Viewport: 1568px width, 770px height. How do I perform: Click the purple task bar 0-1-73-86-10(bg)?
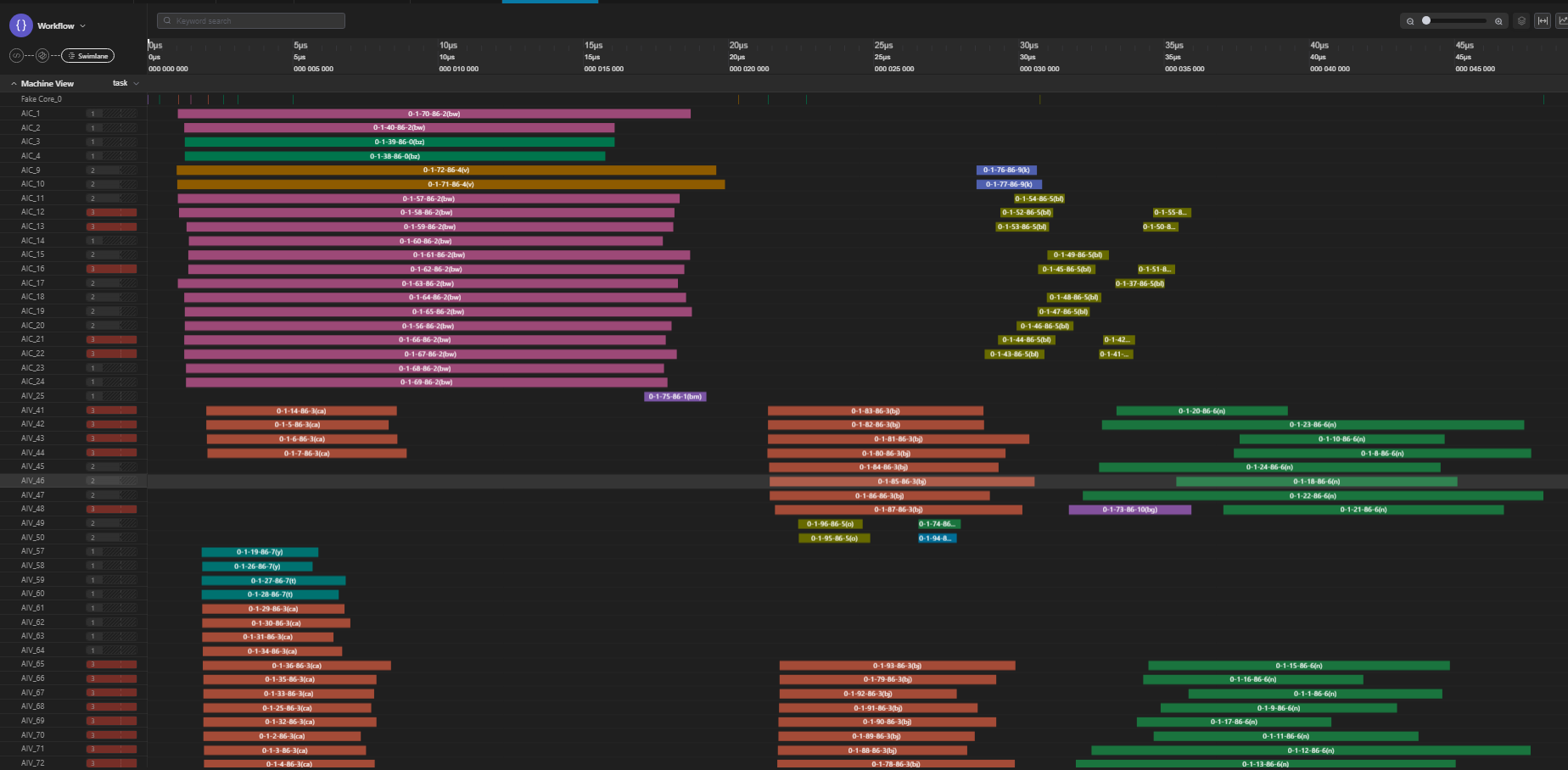click(1129, 510)
